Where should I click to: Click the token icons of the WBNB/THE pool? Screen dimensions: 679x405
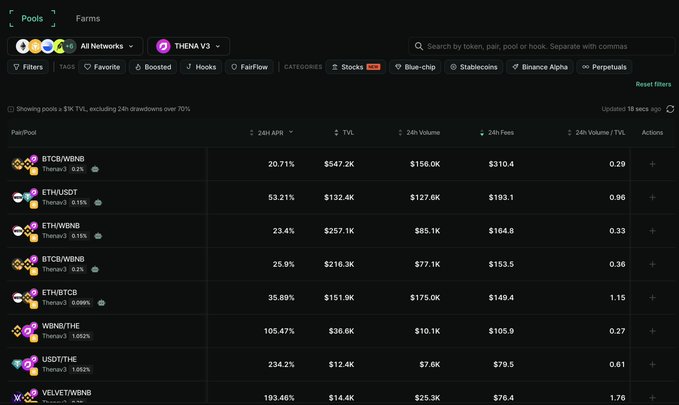(x=25, y=332)
